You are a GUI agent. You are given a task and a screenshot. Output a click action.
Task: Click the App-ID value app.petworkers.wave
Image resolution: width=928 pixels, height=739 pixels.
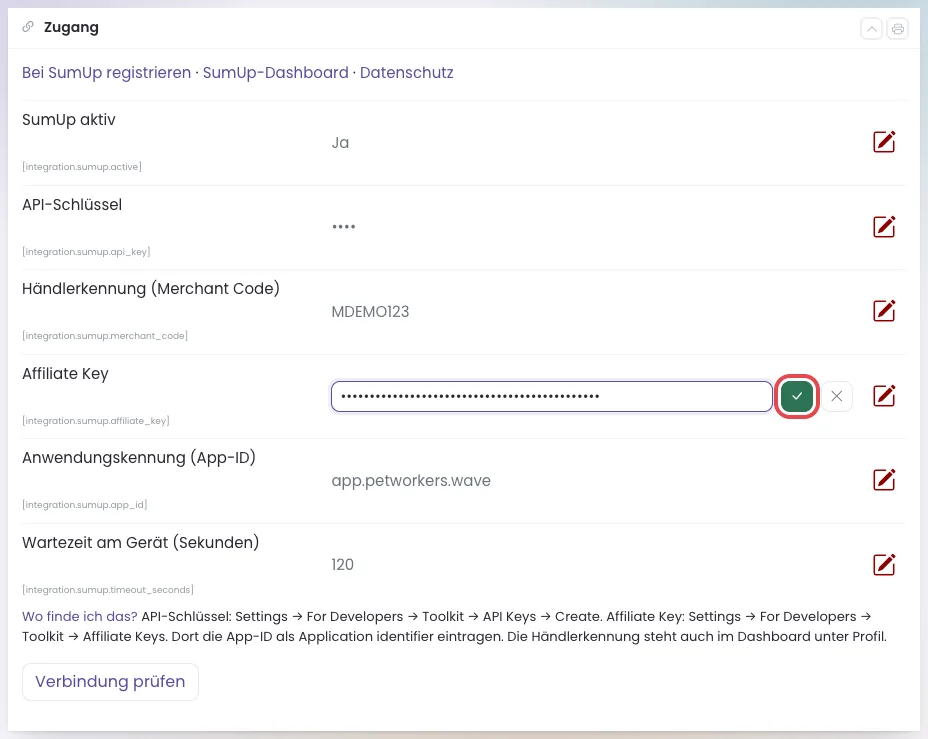click(411, 480)
